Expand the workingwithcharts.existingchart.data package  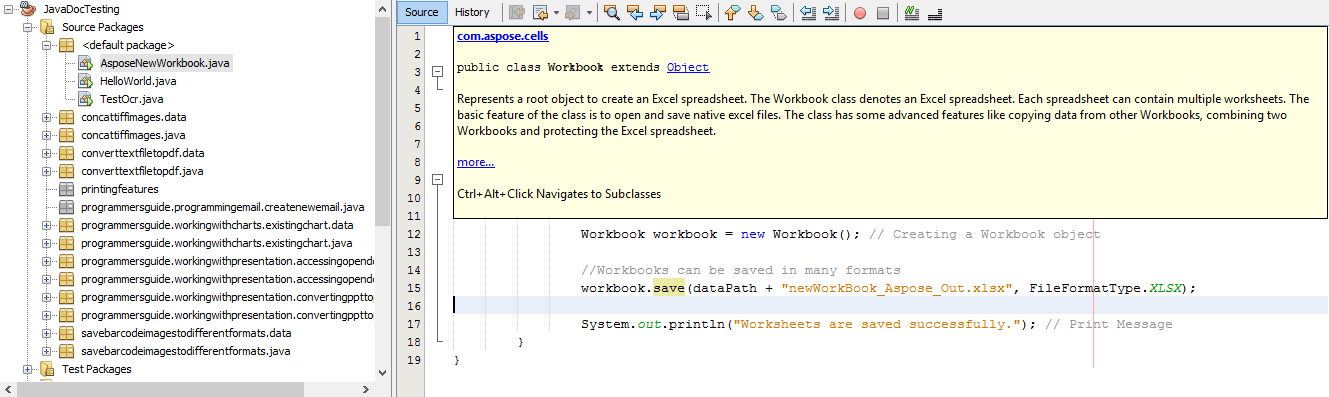pos(47,225)
